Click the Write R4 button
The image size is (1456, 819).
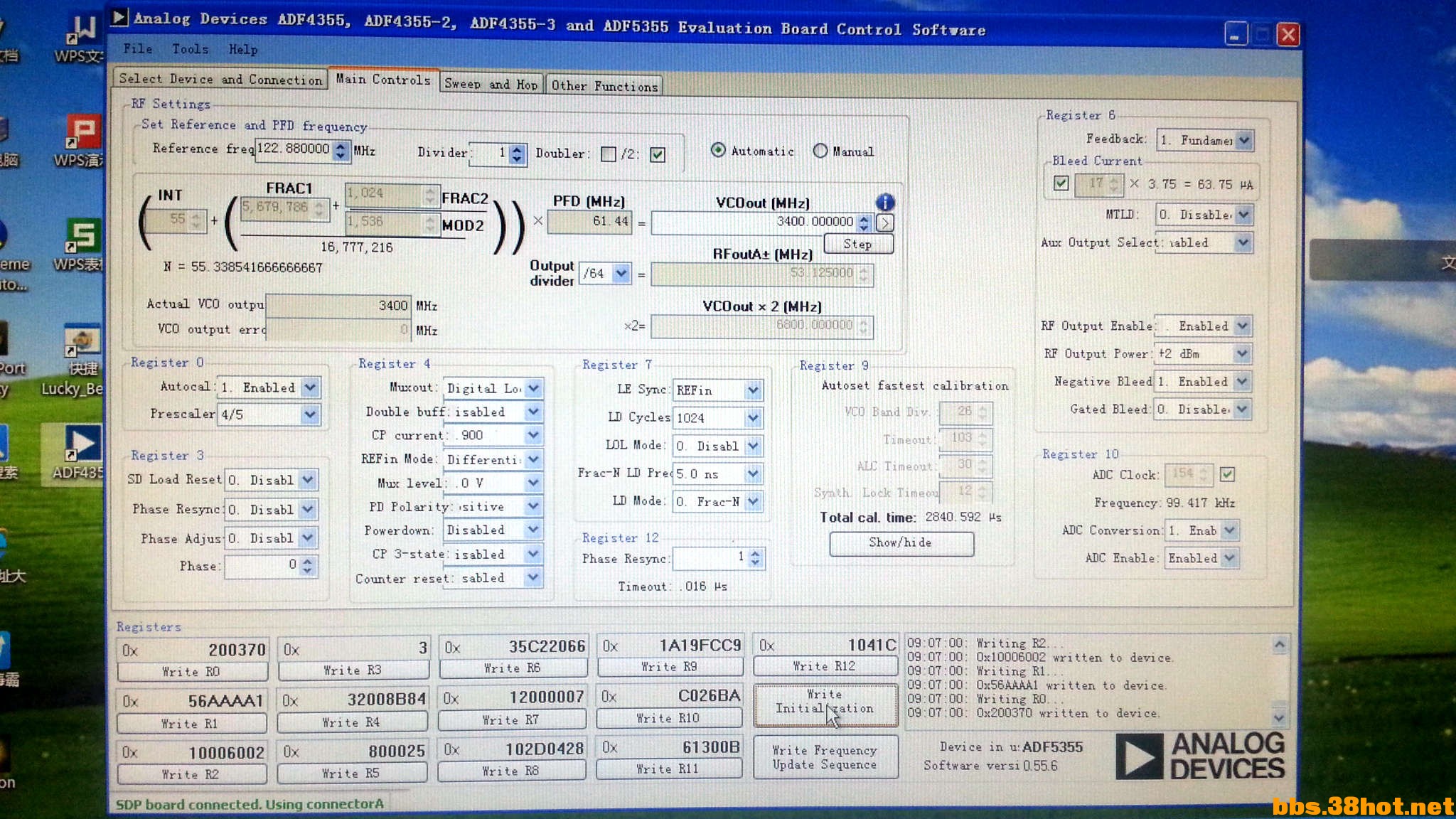[352, 722]
